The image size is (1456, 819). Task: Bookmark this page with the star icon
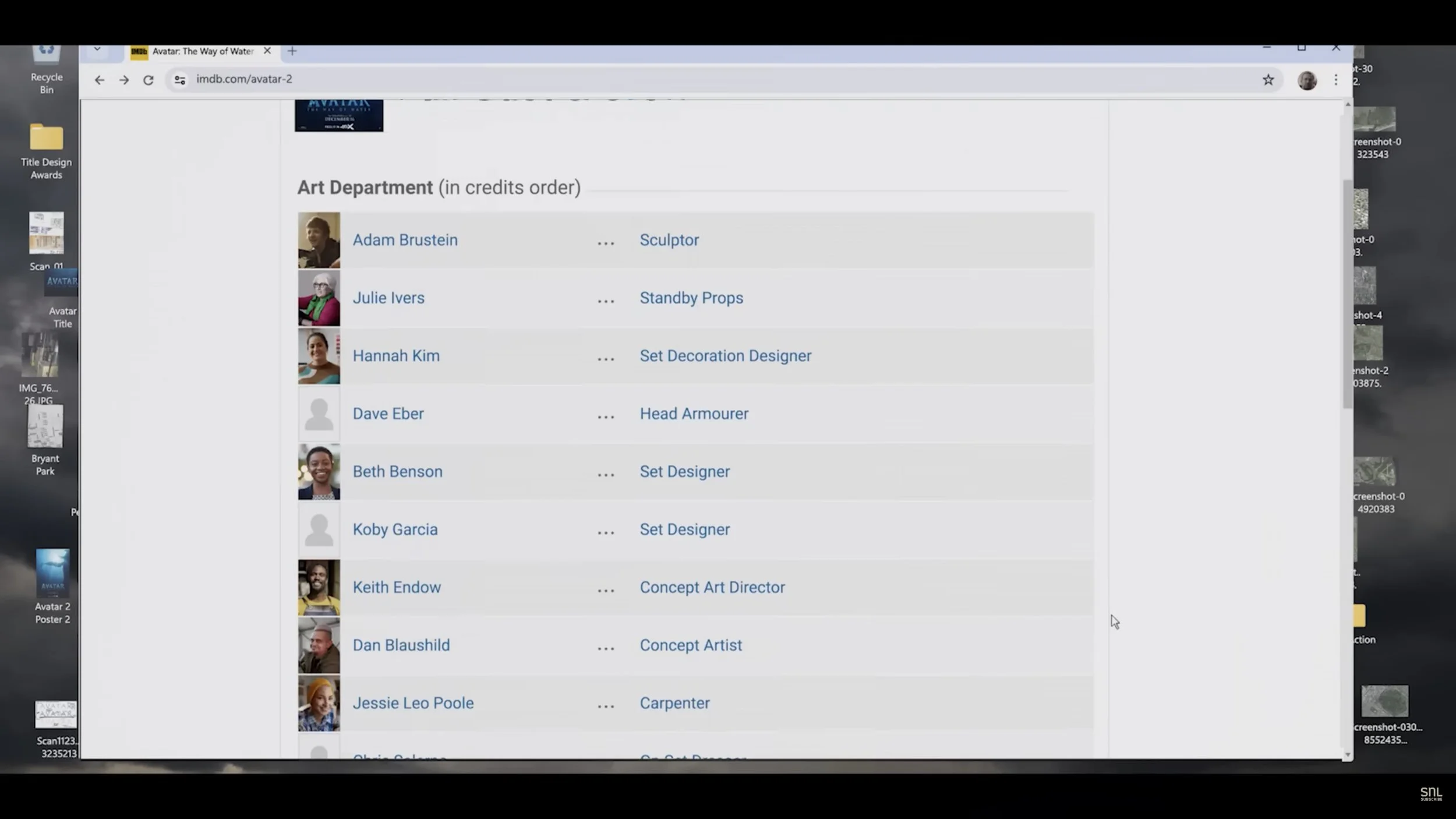coord(1268,80)
